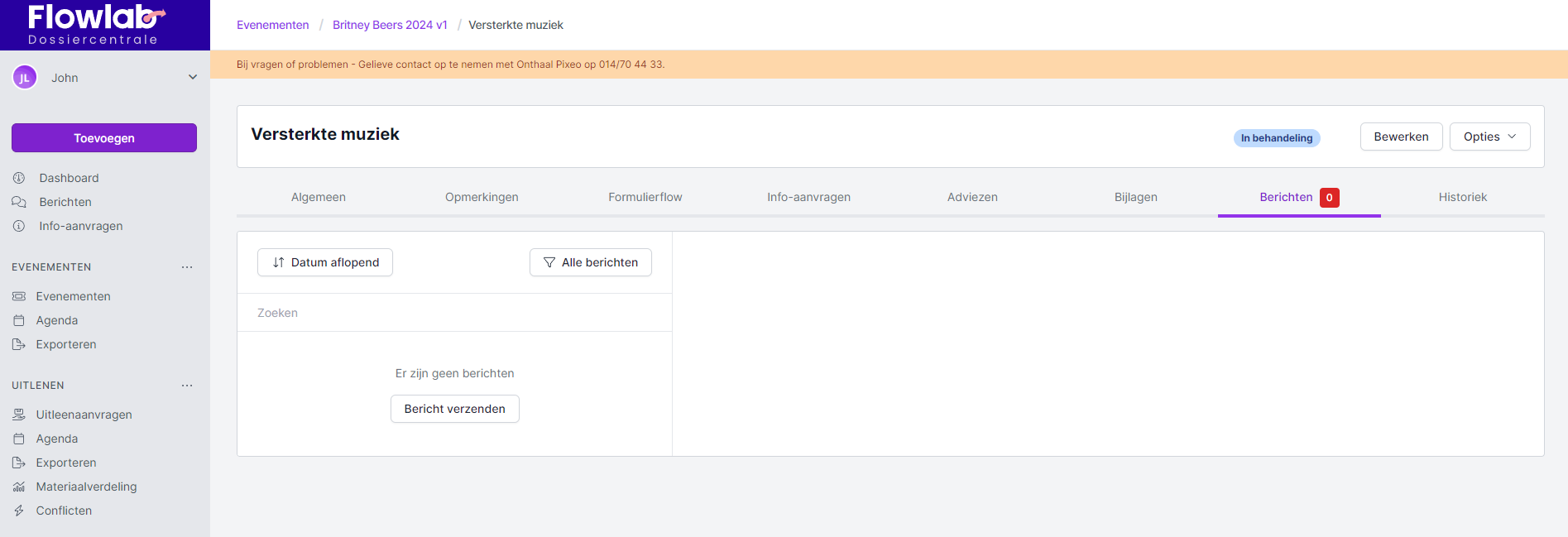
Task: Expand the John user menu chevron
Action: coord(193,77)
